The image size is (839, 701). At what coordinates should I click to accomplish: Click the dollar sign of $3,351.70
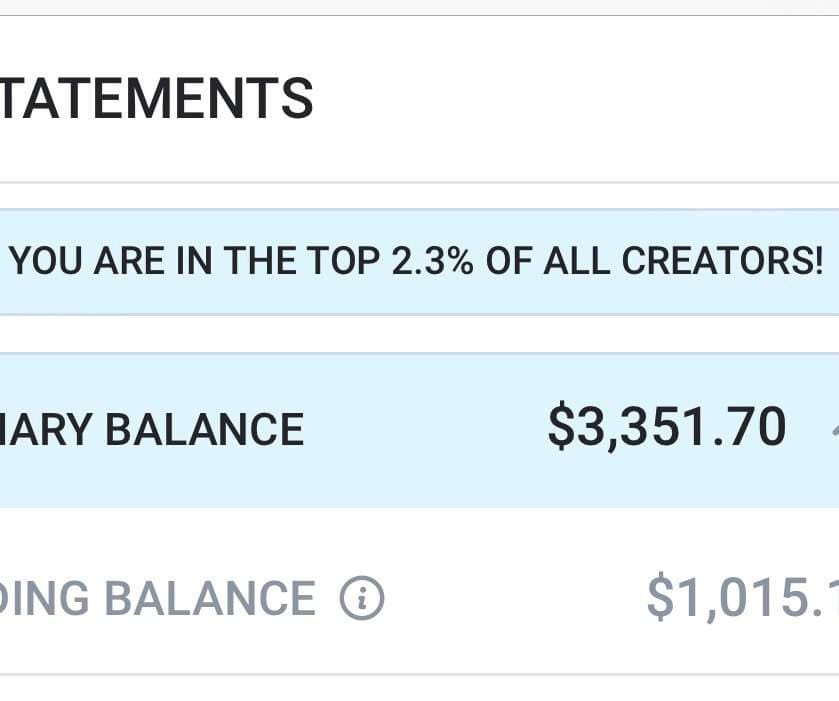[561, 426]
